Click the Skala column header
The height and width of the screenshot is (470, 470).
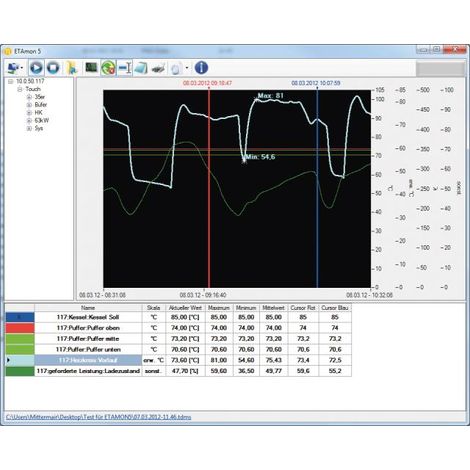[154, 308]
